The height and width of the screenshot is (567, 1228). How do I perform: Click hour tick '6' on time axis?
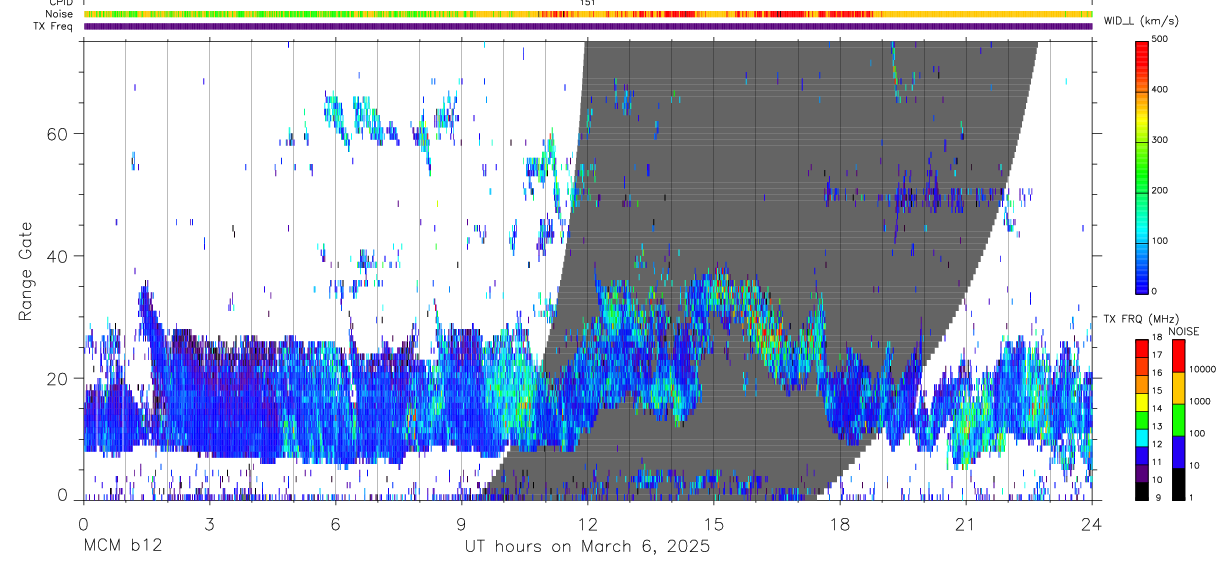tap(335, 524)
